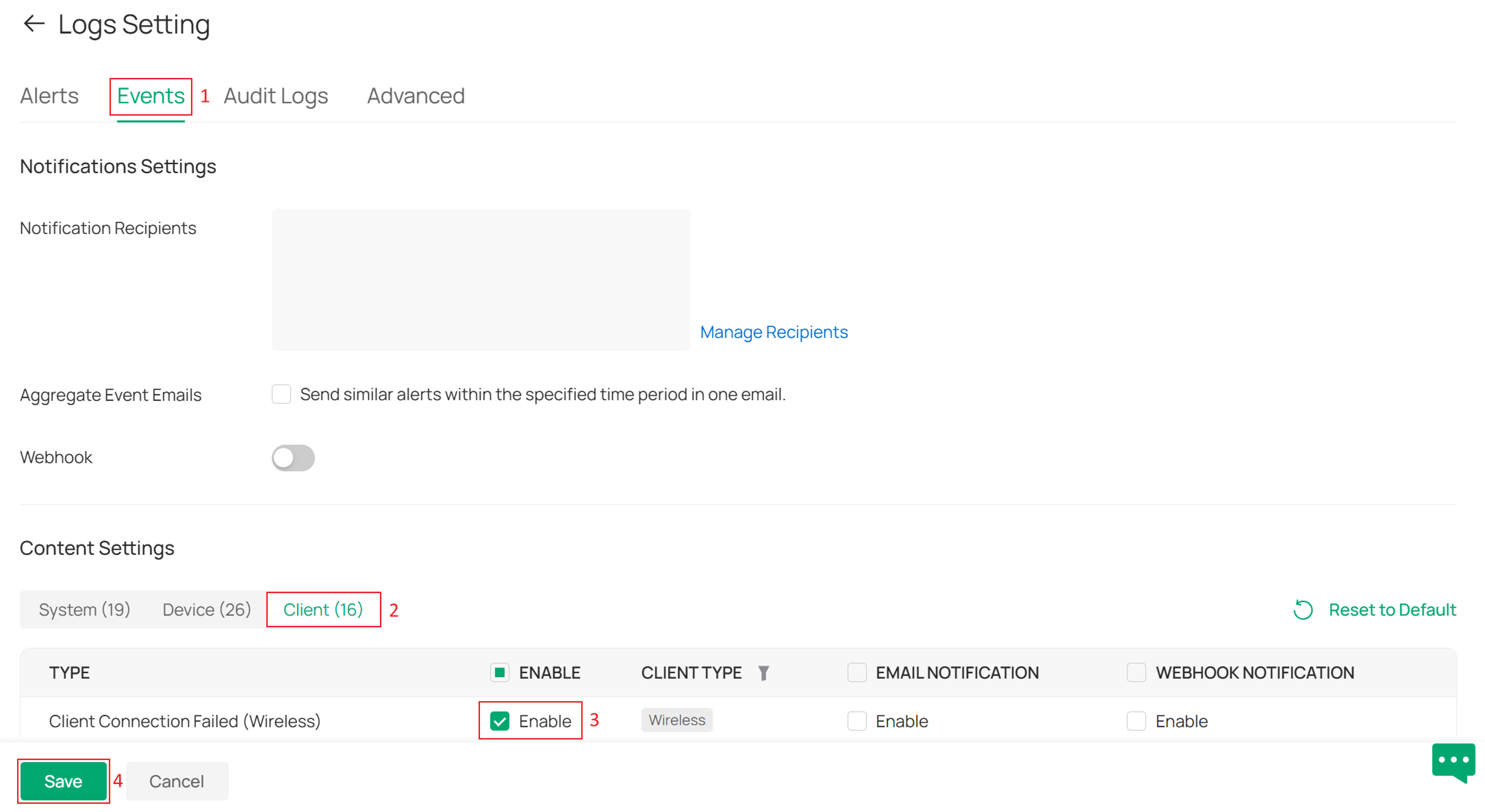
Task: Enable email notification for Client Connection Failed
Action: pyautogui.click(x=857, y=721)
